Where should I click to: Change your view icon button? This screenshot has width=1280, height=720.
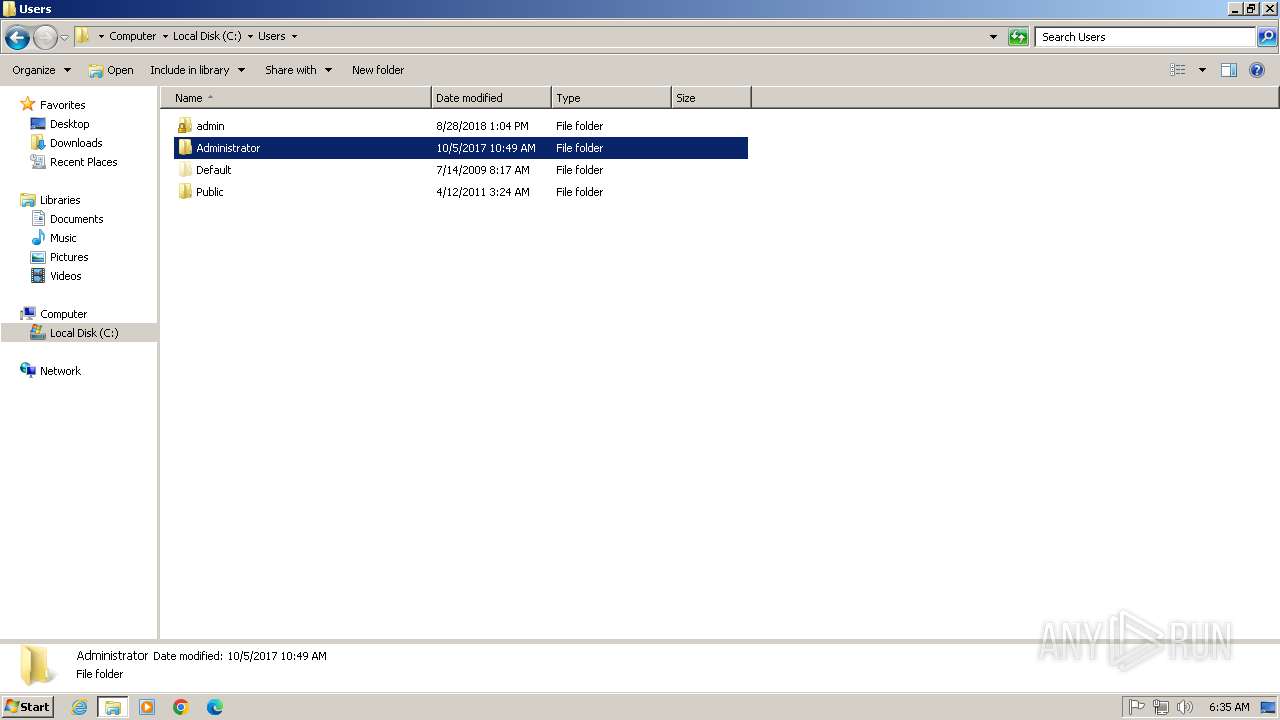point(1178,70)
